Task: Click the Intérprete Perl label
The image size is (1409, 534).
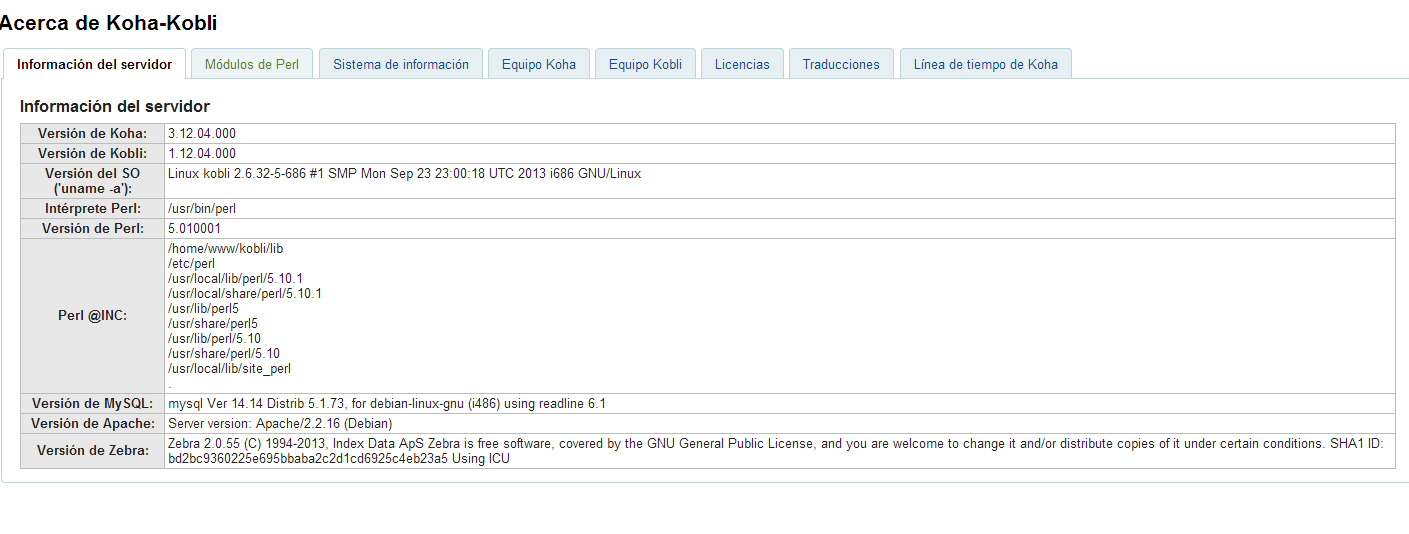Action: coord(92,208)
